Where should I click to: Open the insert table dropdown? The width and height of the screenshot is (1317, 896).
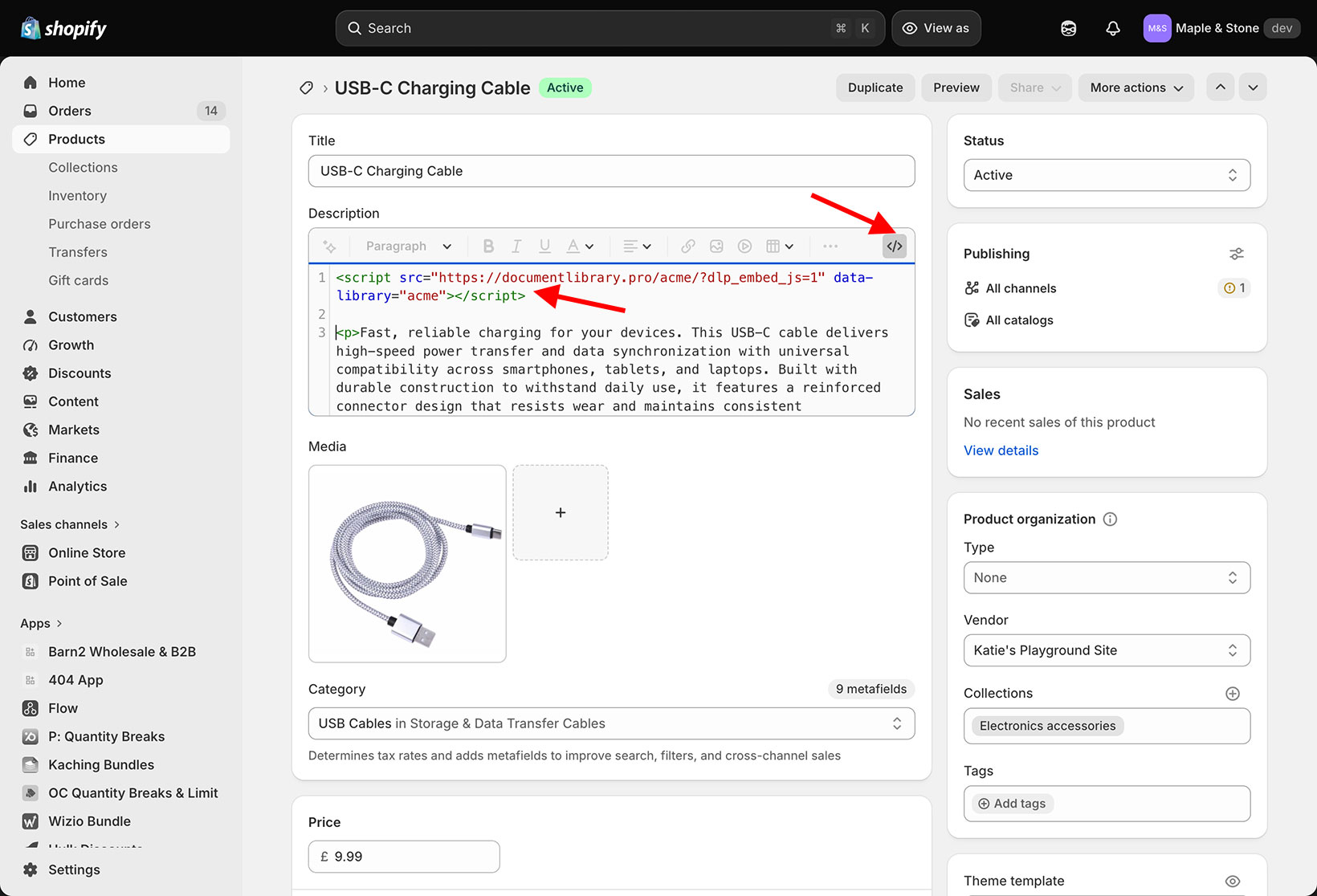click(780, 246)
